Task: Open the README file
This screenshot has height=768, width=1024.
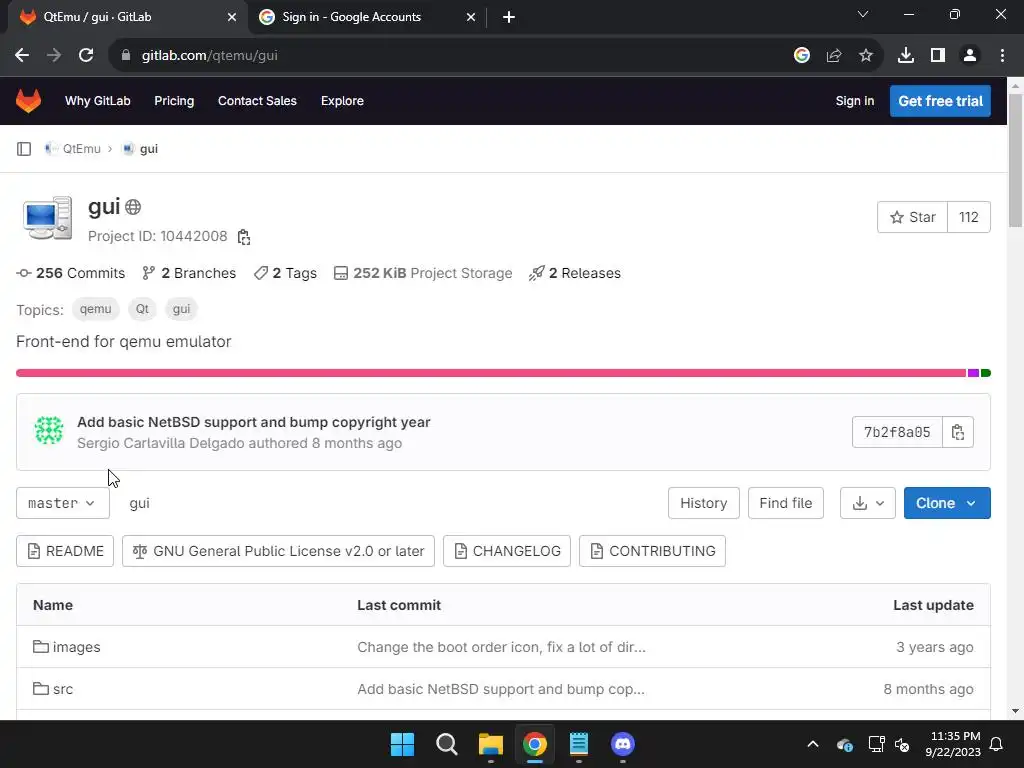Action: pyautogui.click(x=65, y=551)
